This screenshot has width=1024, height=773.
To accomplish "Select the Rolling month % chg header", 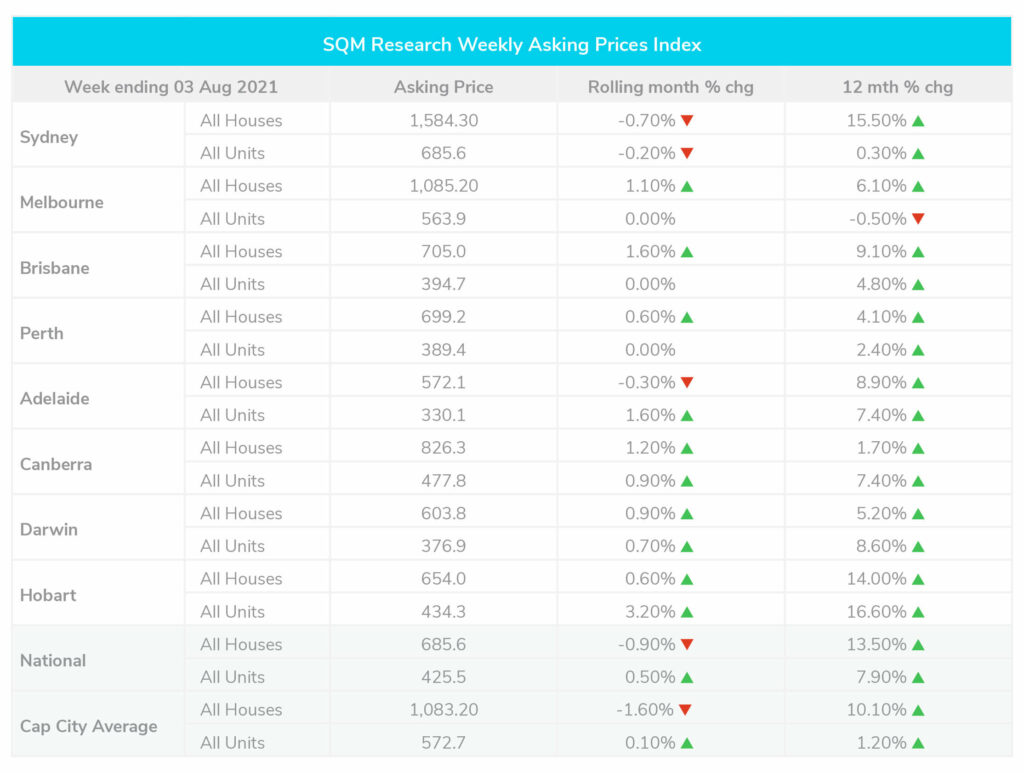I will pos(670,87).
